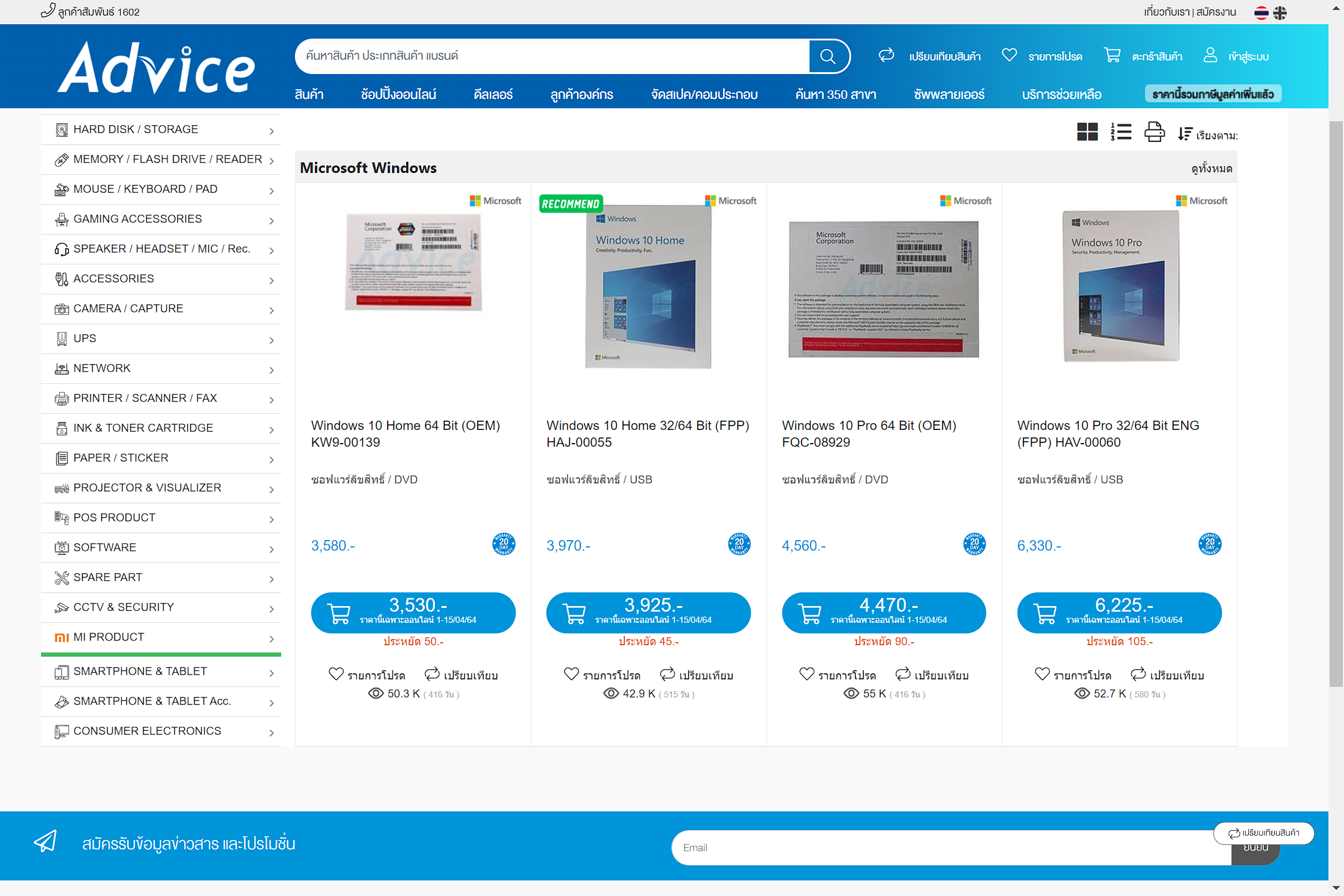Open the สินค้า menu
This screenshot has width=1344, height=896.
[309, 95]
